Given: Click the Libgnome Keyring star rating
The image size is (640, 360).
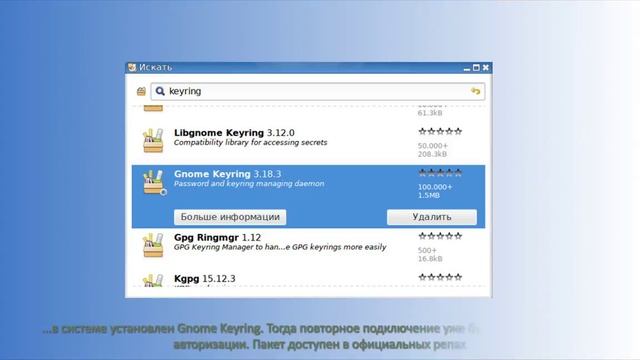Looking at the screenshot, I should tap(440, 131).
